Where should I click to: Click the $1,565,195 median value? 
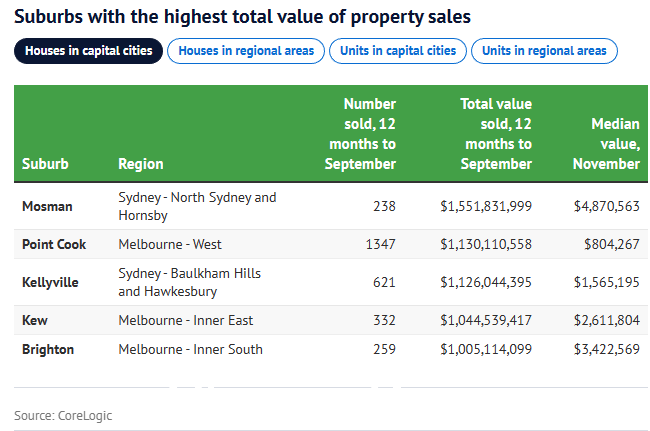click(606, 283)
